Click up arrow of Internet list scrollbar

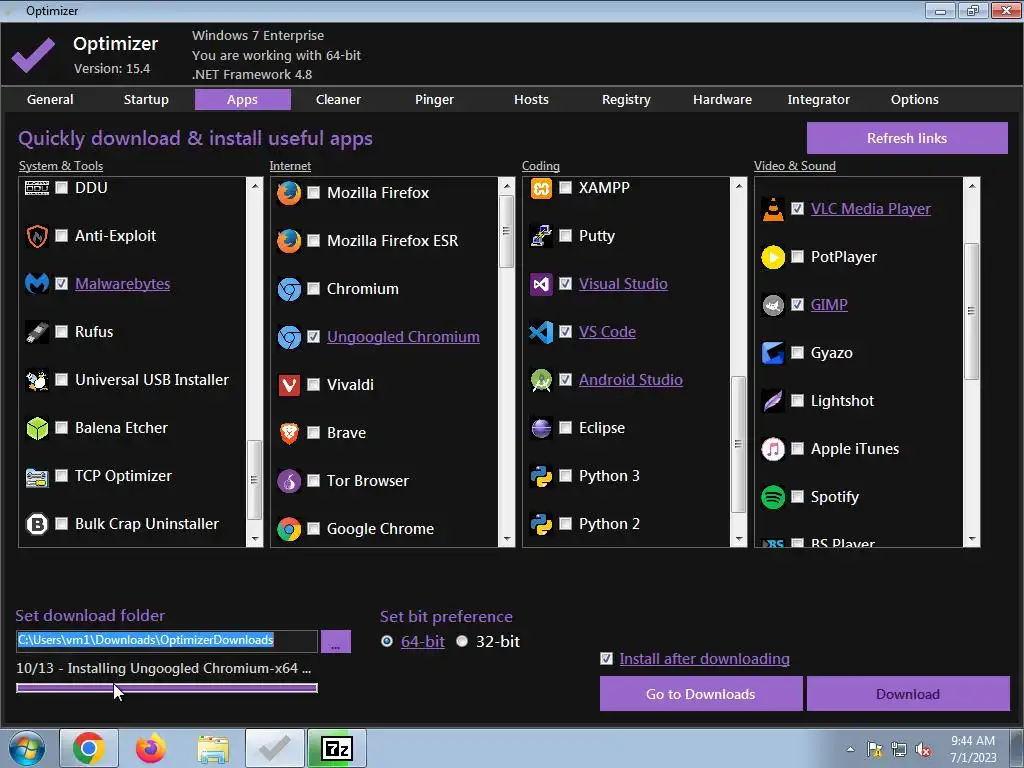click(507, 185)
